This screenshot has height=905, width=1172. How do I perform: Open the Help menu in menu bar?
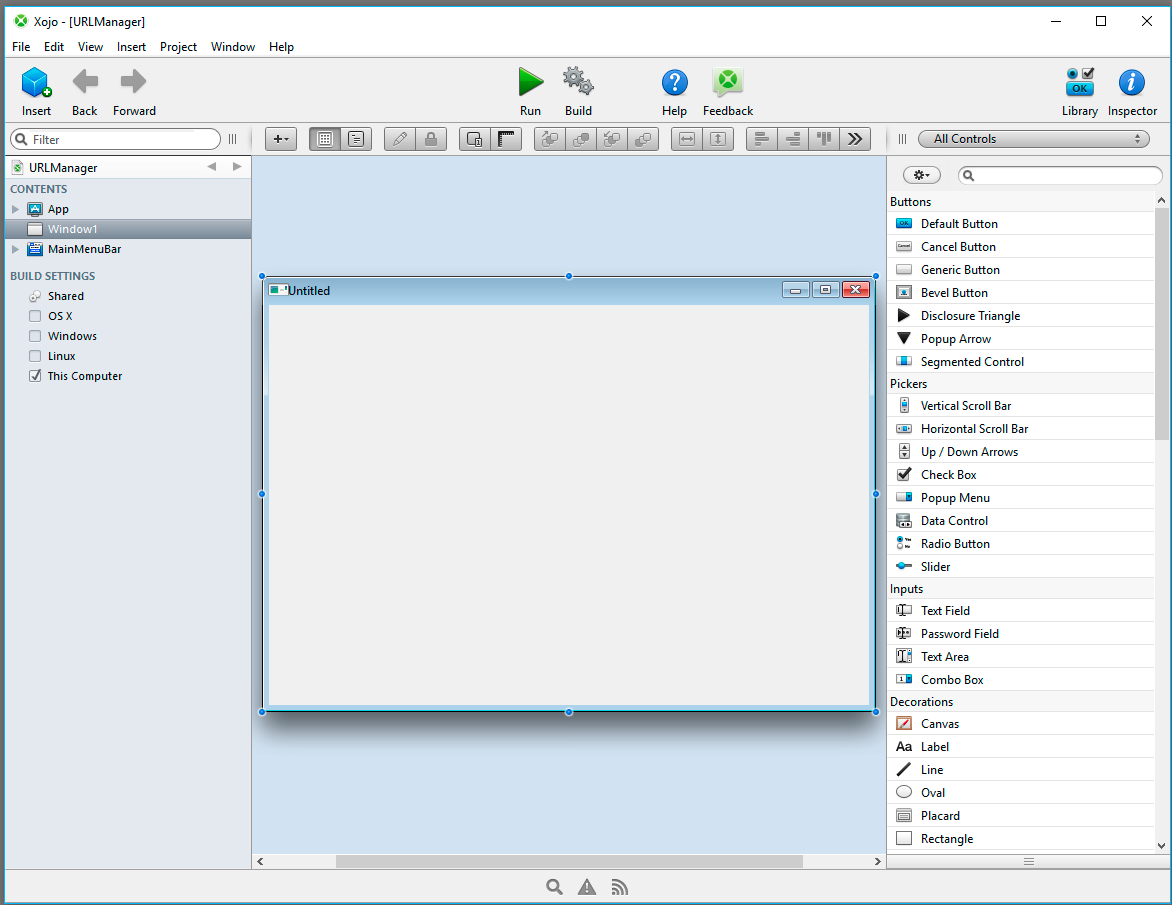click(x=281, y=46)
